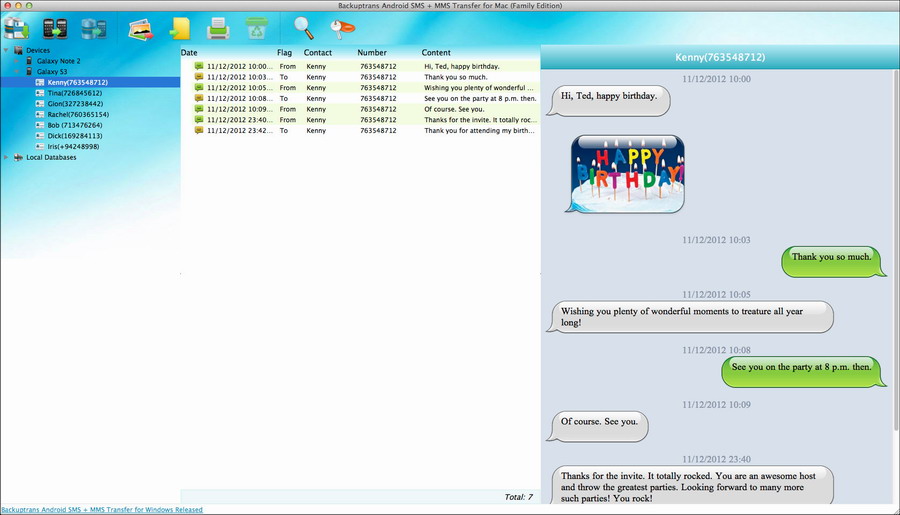The width and height of the screenshot is (900, 515).
Task: Click message bubble icon of 10:08 row
Action: click(199, 98)
